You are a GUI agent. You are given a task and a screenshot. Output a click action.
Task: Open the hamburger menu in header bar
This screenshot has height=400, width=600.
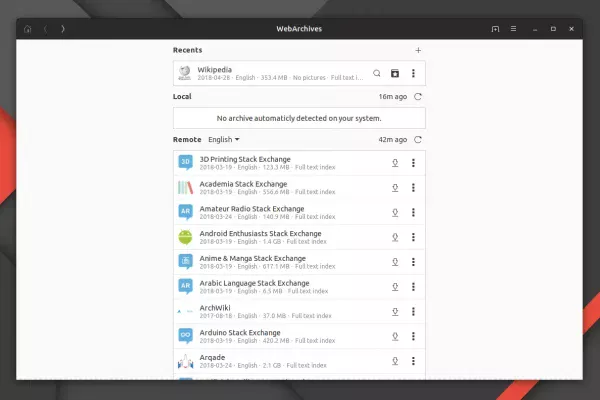(514, 29)
